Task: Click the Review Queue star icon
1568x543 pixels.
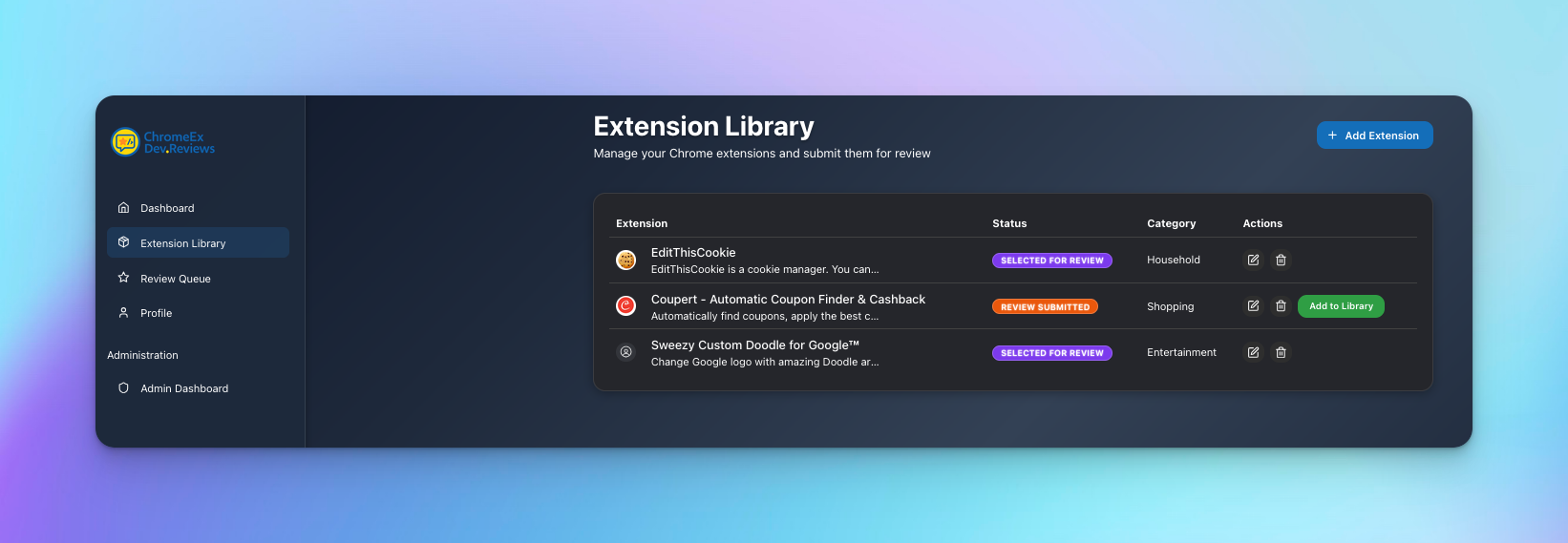Action: click(x=123, y=278)
